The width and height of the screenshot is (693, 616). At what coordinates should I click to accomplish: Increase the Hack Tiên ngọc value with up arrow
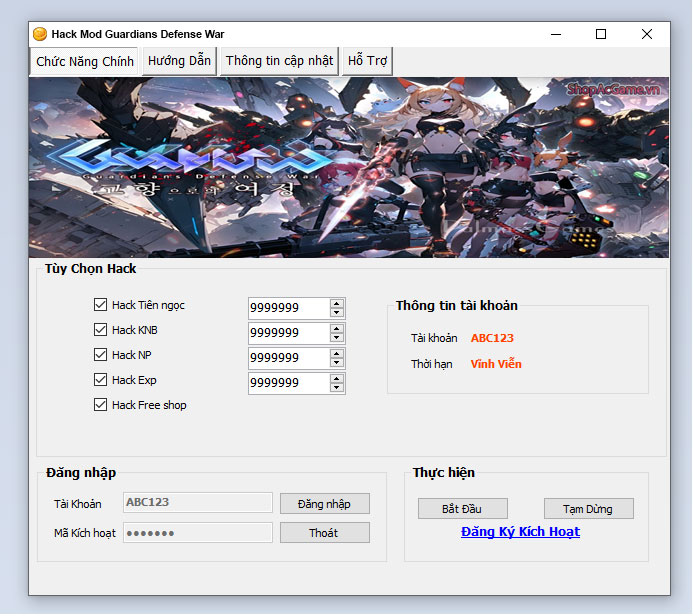(x=337, y=304)
